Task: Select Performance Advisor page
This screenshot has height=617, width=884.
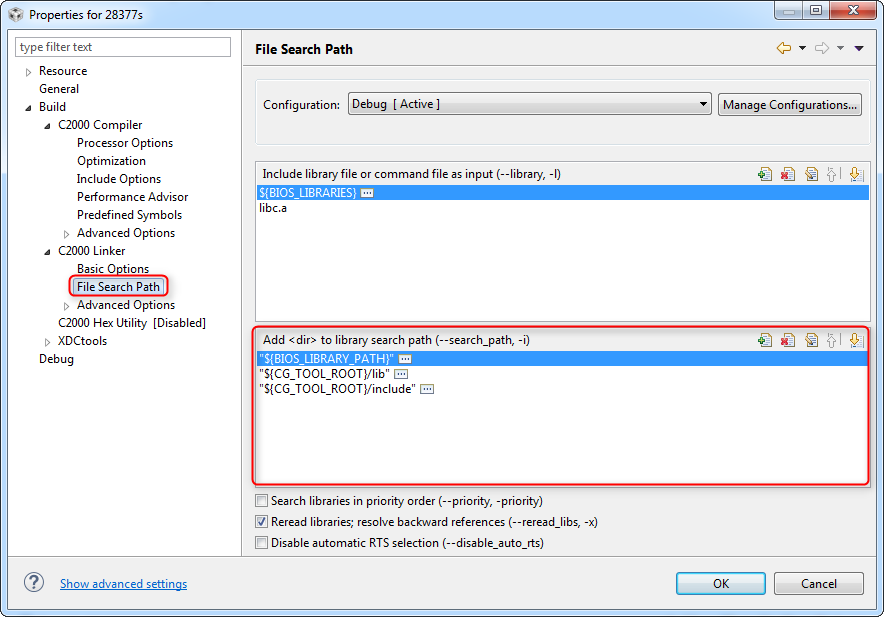Action: tap(132, 197)
